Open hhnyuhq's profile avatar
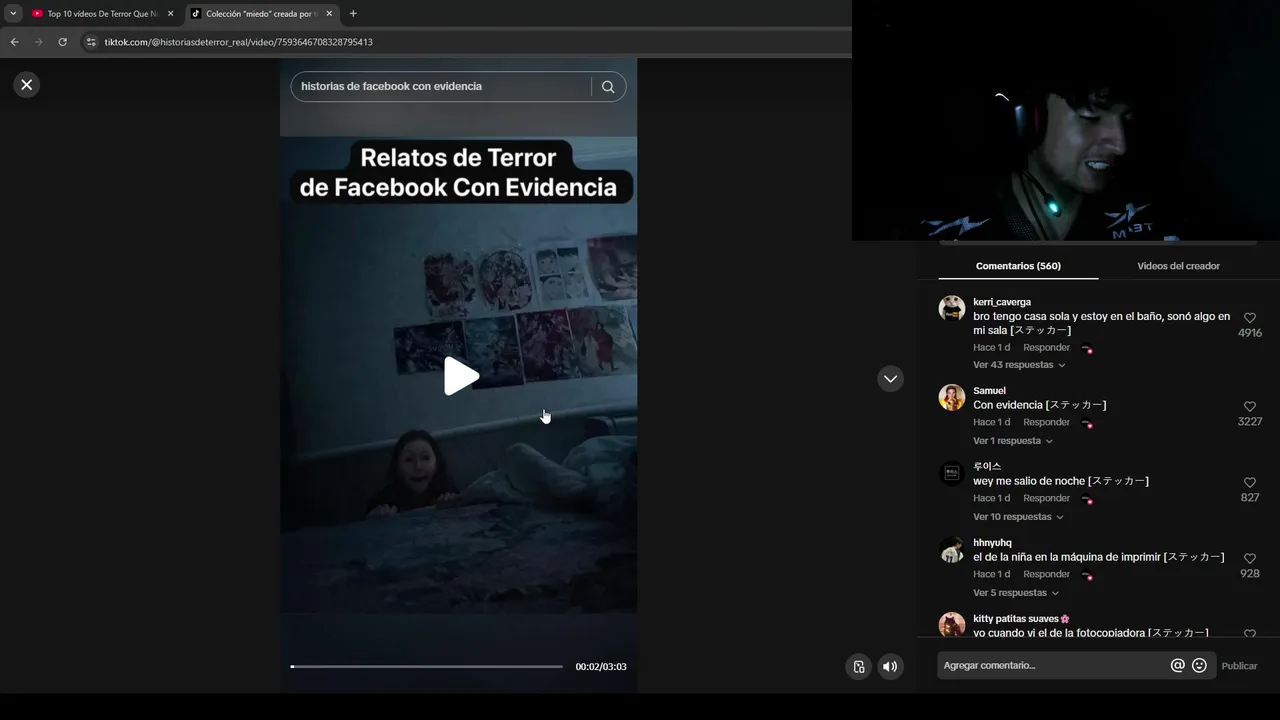The width and height of the screenshot is (1280, 720). point(952,549)
